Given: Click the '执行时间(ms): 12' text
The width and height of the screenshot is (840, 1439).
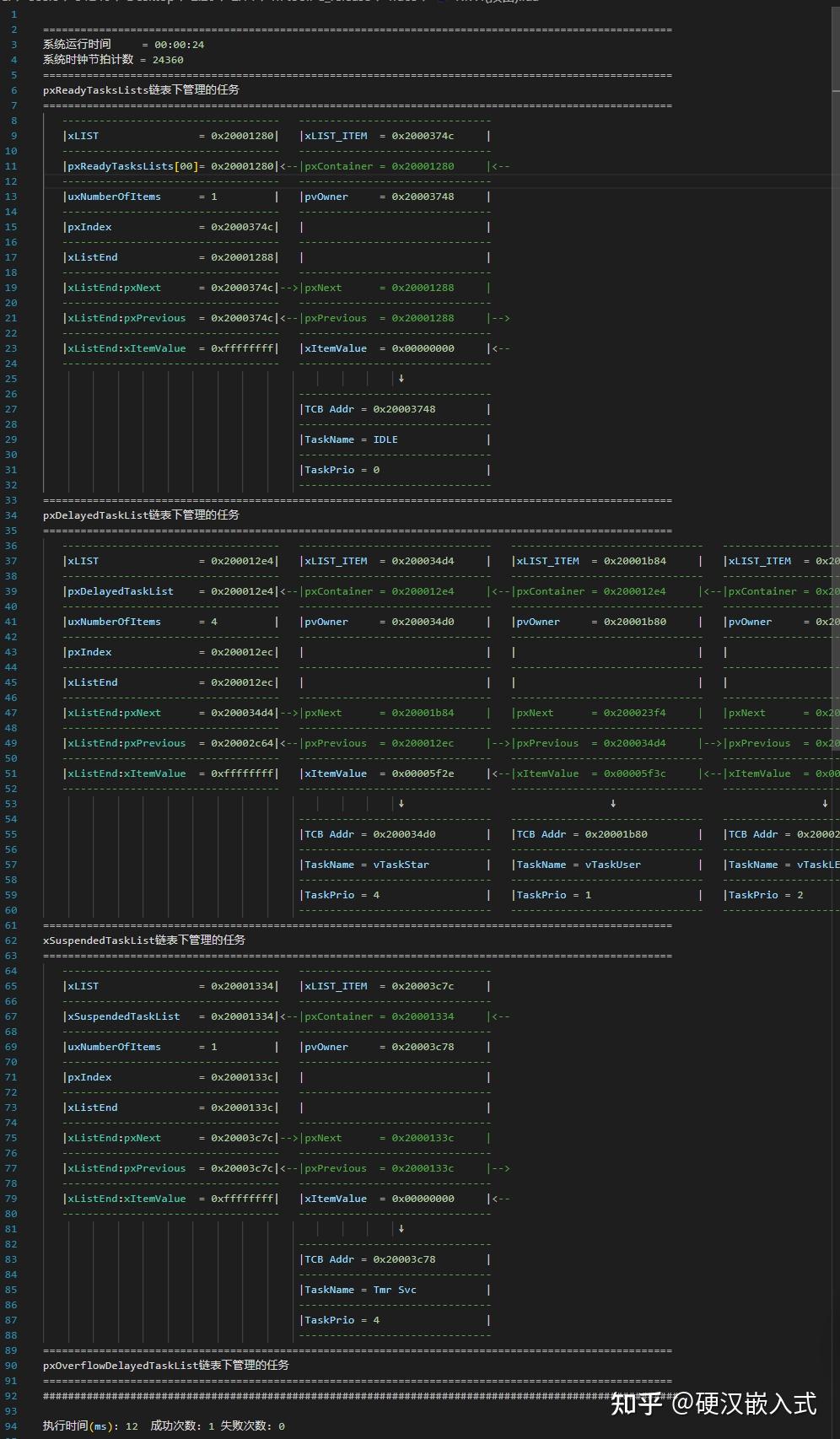Looking at the screenshot, I should [91, 1426].
